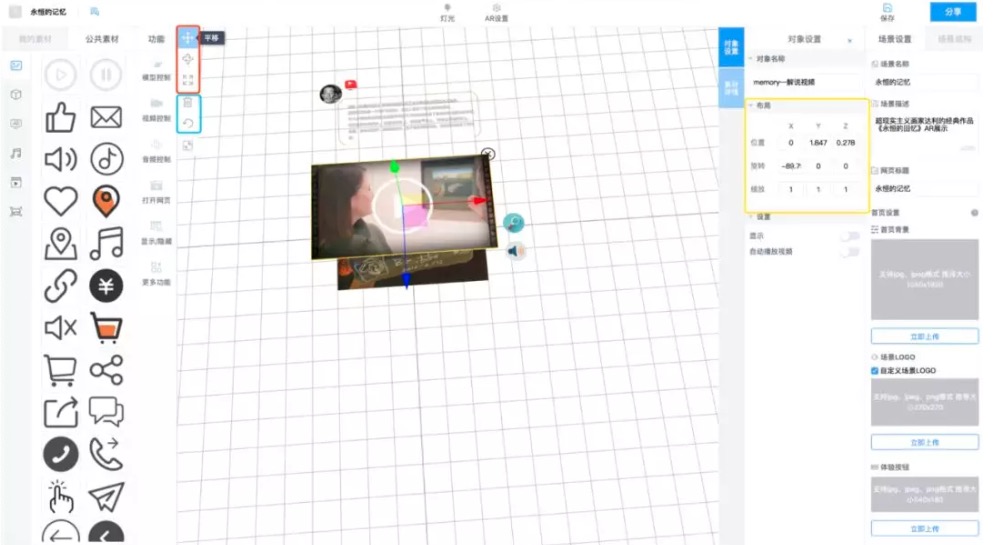The image size is (995, 545).
Task: Switch to 功能 tab
Action: (156, 39)
